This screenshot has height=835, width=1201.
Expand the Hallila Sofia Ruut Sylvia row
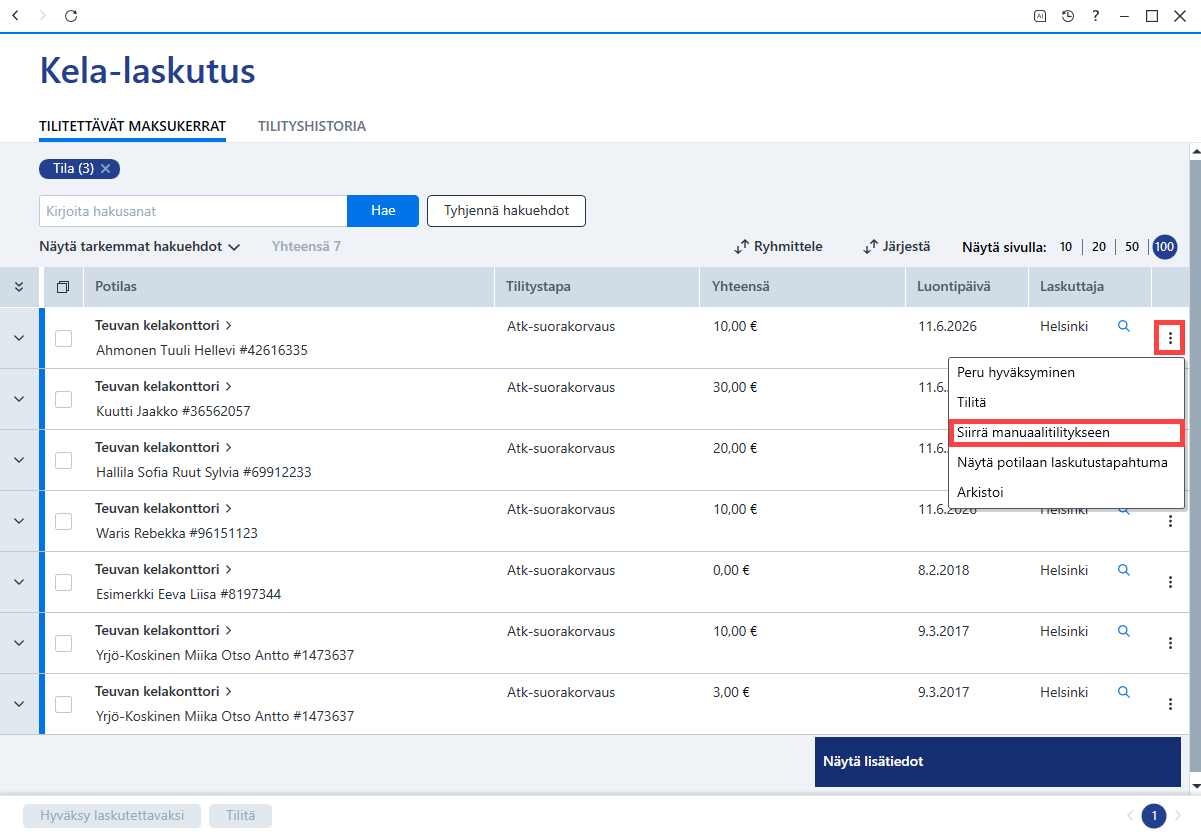tap(19, 460)
